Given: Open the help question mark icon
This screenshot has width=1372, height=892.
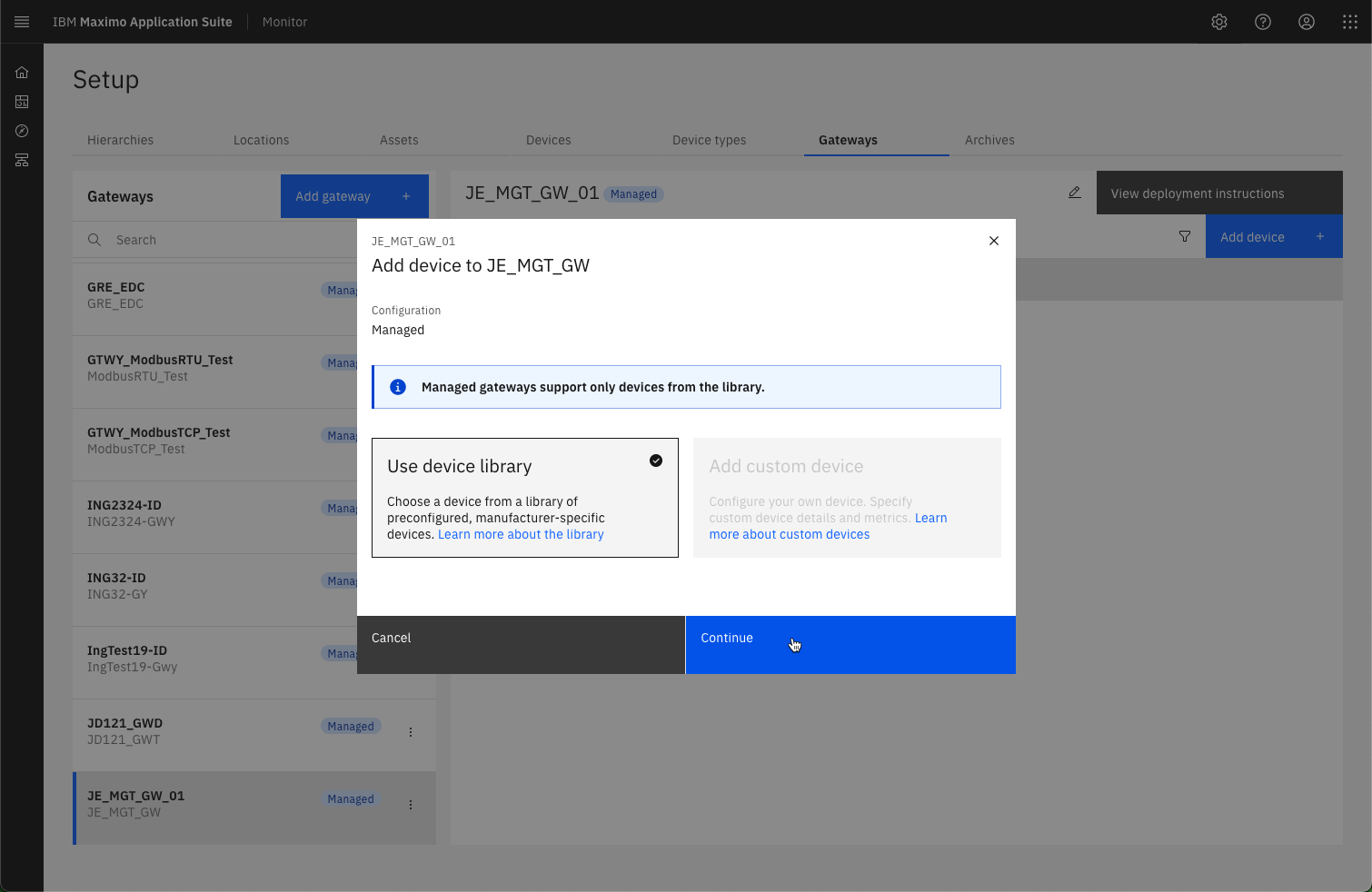Looking at the screenshot, I should [1263, 22].
